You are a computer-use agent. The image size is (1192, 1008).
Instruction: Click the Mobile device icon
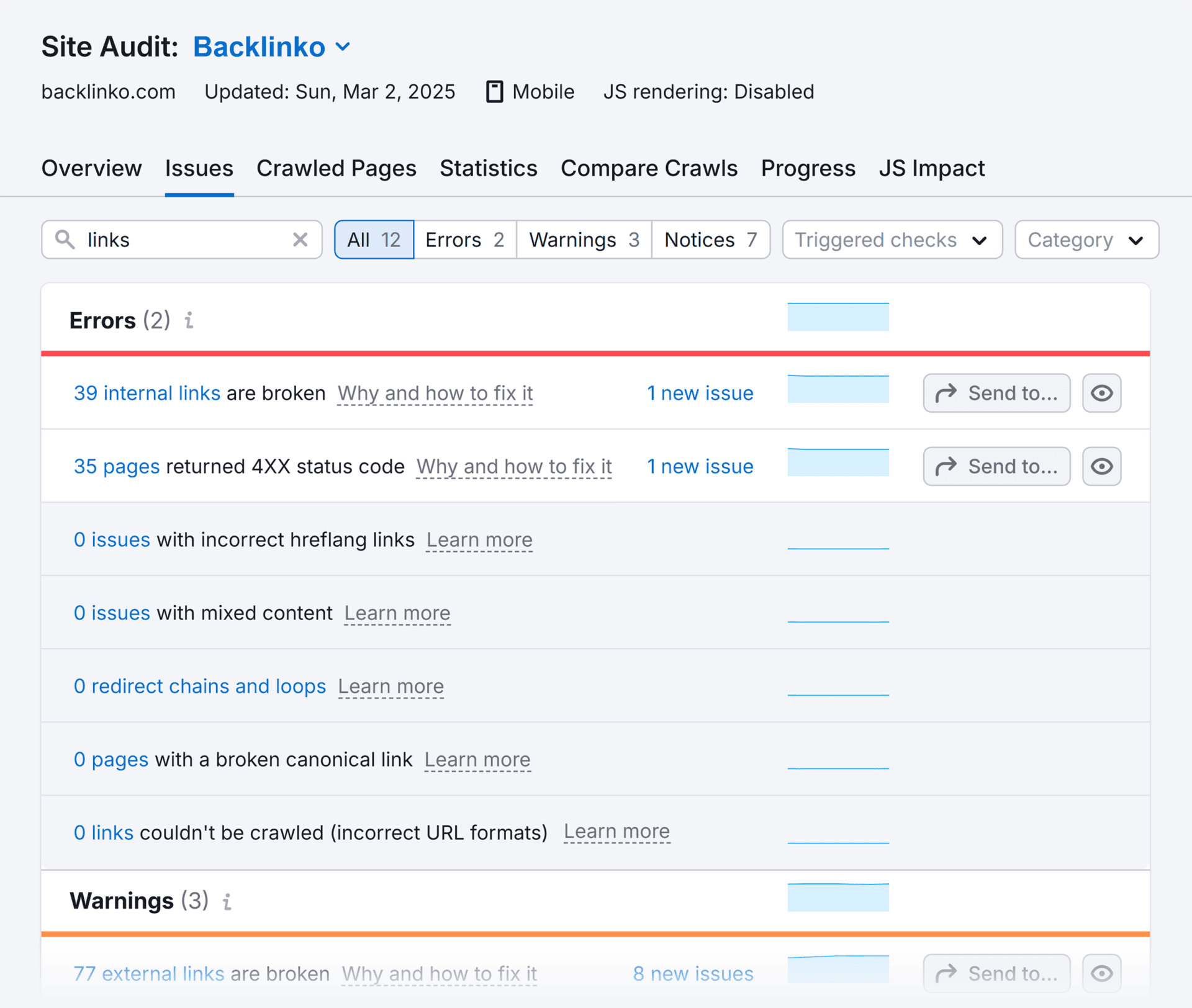(x=494, y=92)
